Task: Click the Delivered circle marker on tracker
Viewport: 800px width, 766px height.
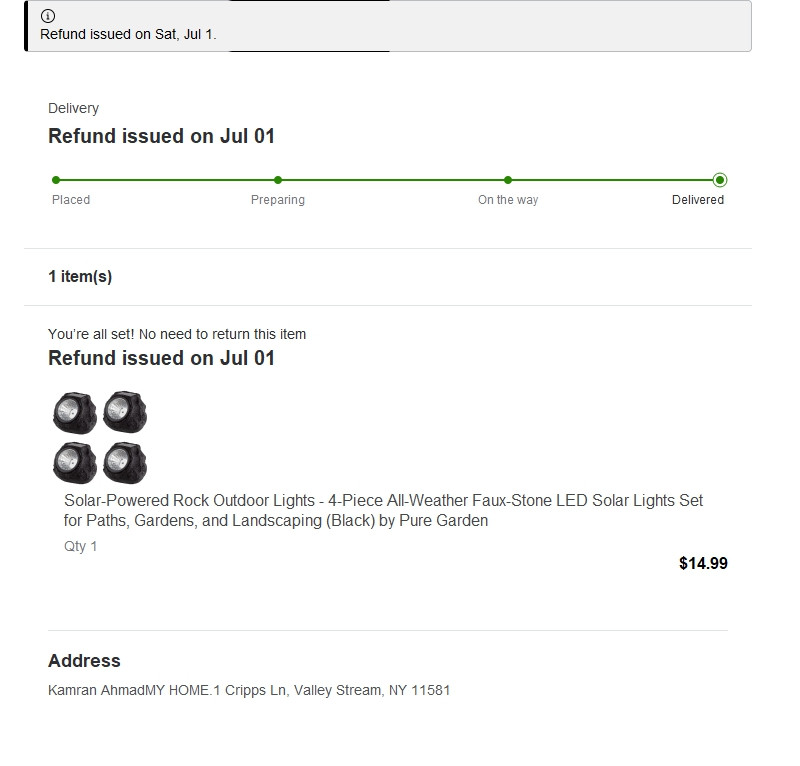Action: tap(720, 180)
